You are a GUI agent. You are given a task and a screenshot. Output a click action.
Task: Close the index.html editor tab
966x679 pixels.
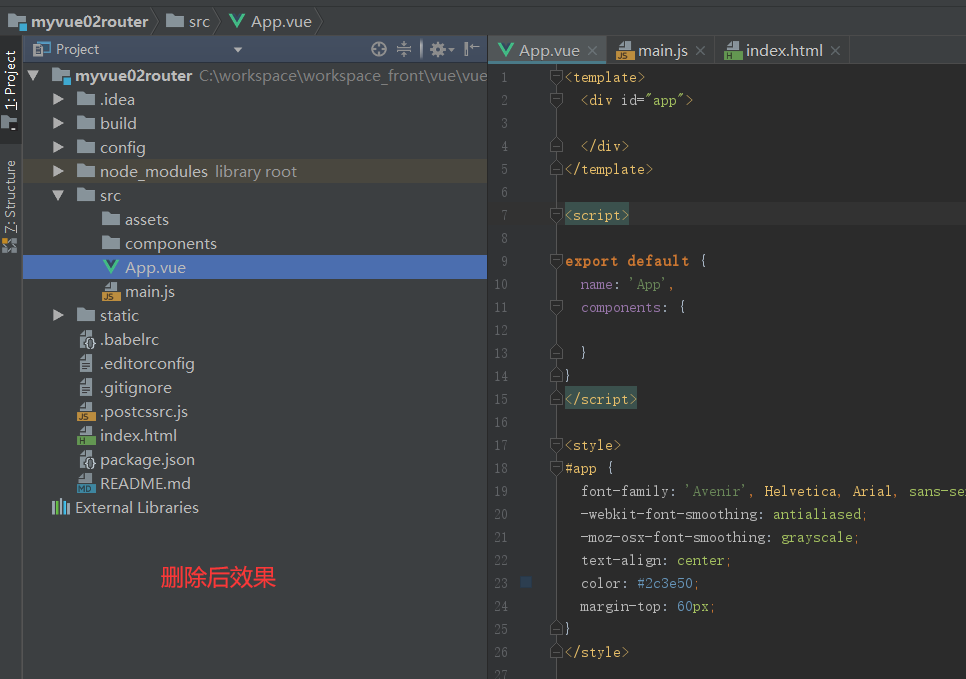point(835,51)
